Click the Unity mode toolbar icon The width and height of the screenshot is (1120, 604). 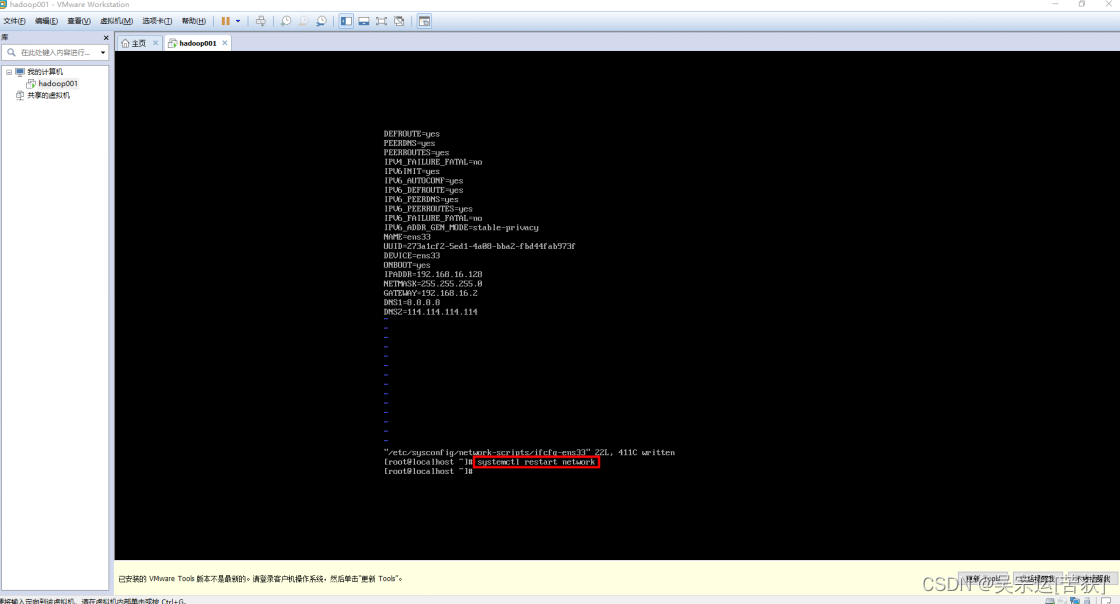[x=399, y=21]
